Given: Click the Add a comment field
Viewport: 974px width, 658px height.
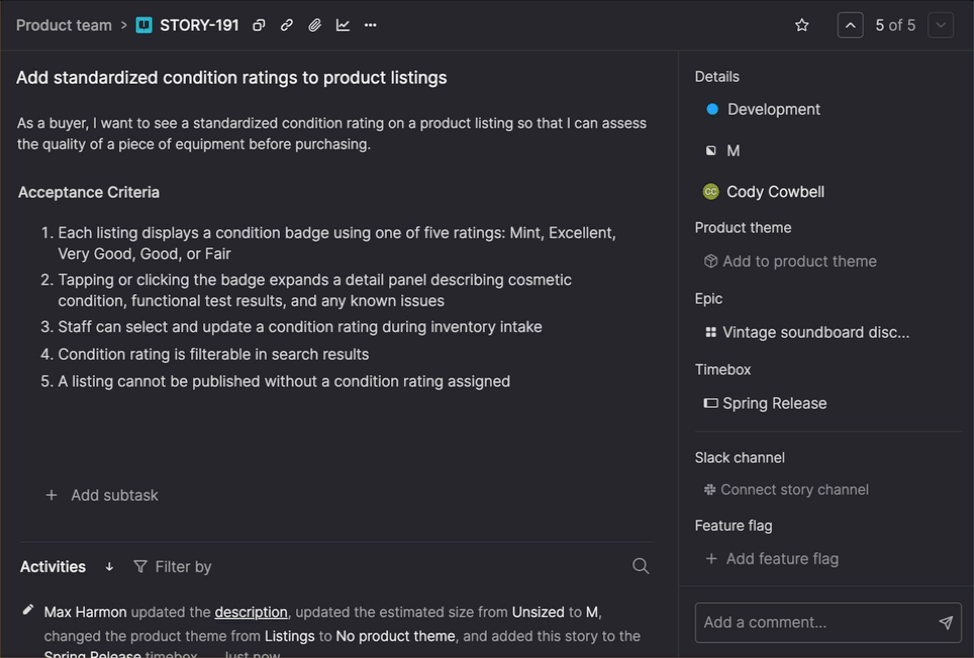Looking at the screenshot, I should point(814,622).
